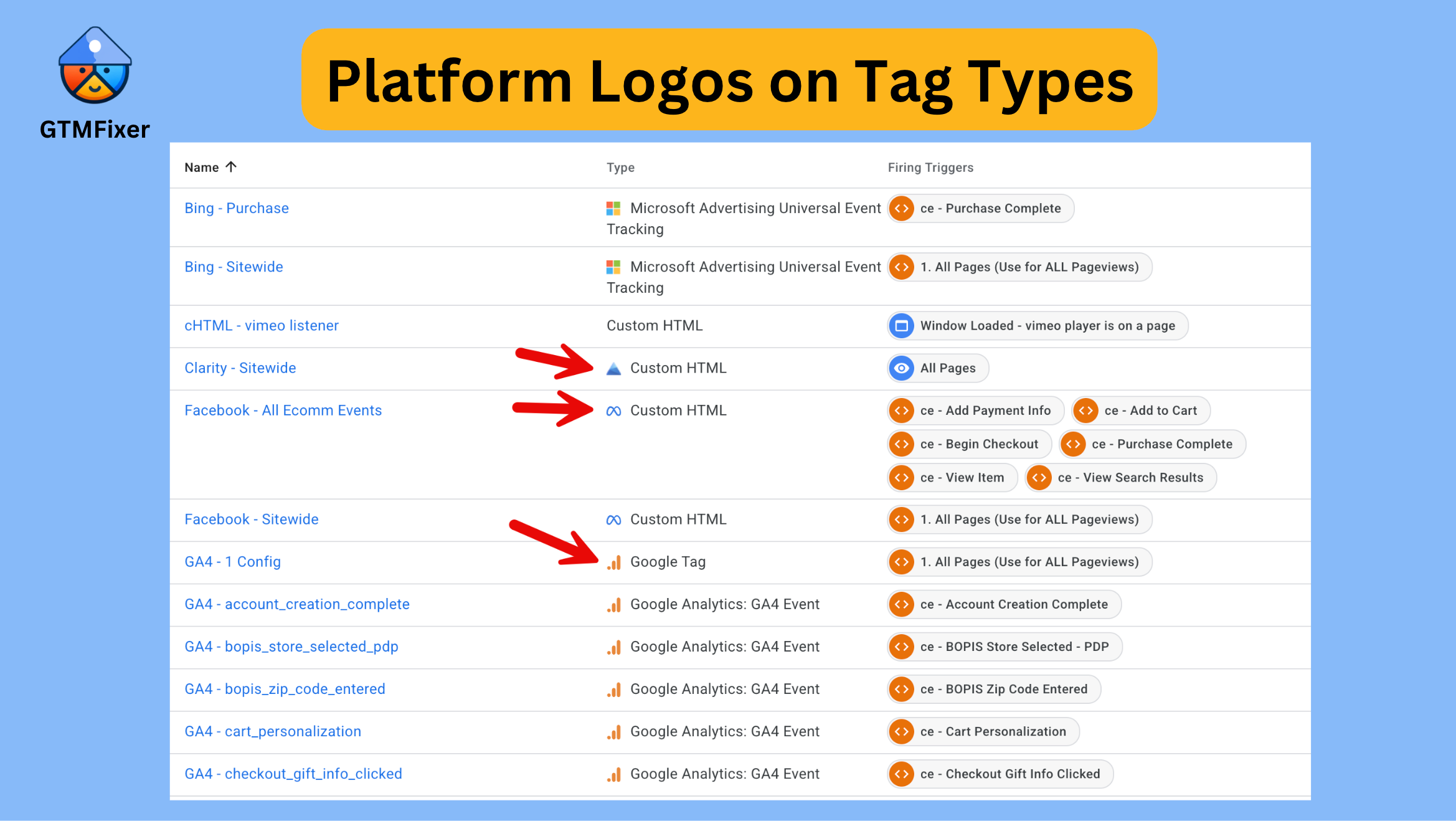Click orange code icon on ce - Account Creation Complete
1456x821 pixels.
(901, 604)
